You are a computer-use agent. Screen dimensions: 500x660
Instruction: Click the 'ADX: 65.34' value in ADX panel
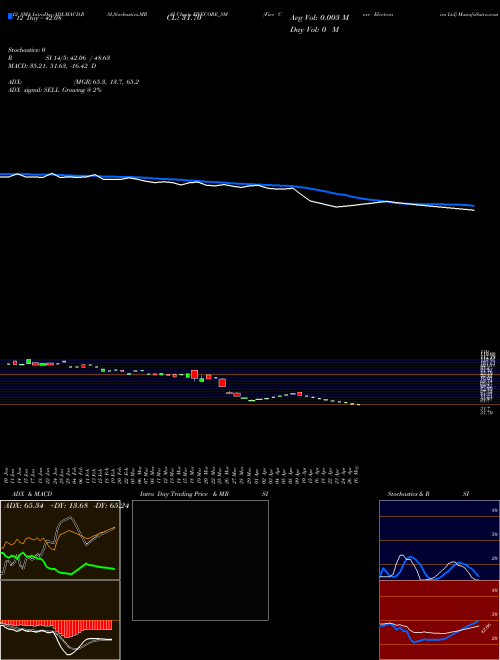tap(24, 505)
